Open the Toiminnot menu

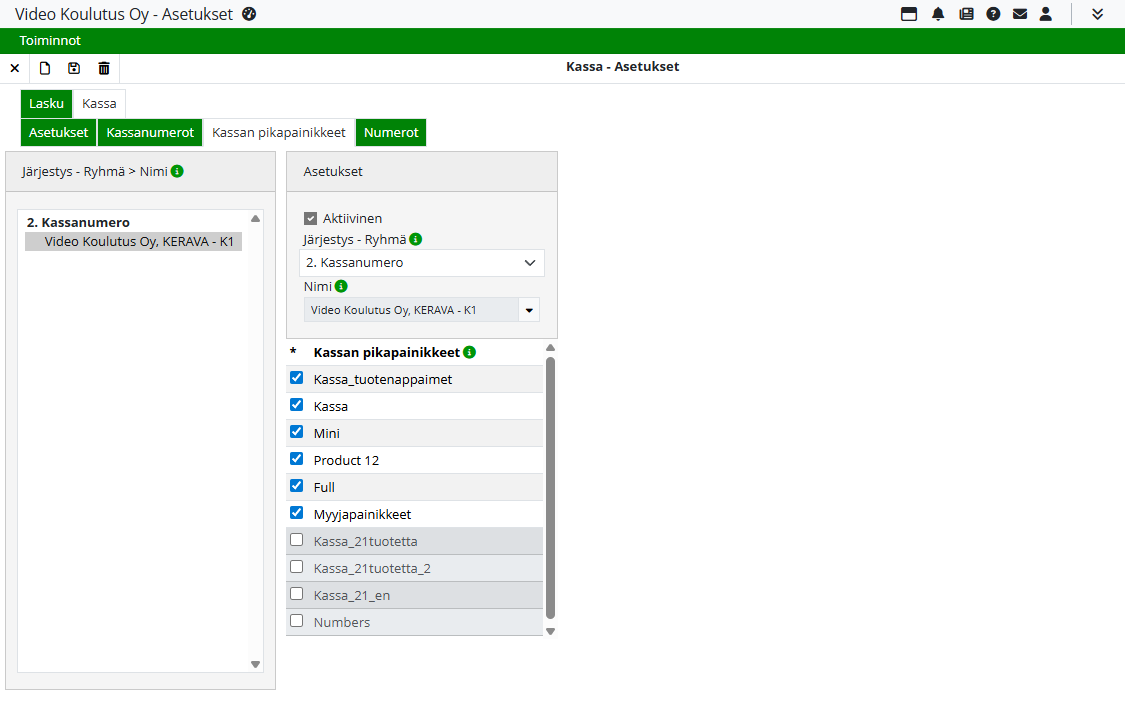coord(50,41)
